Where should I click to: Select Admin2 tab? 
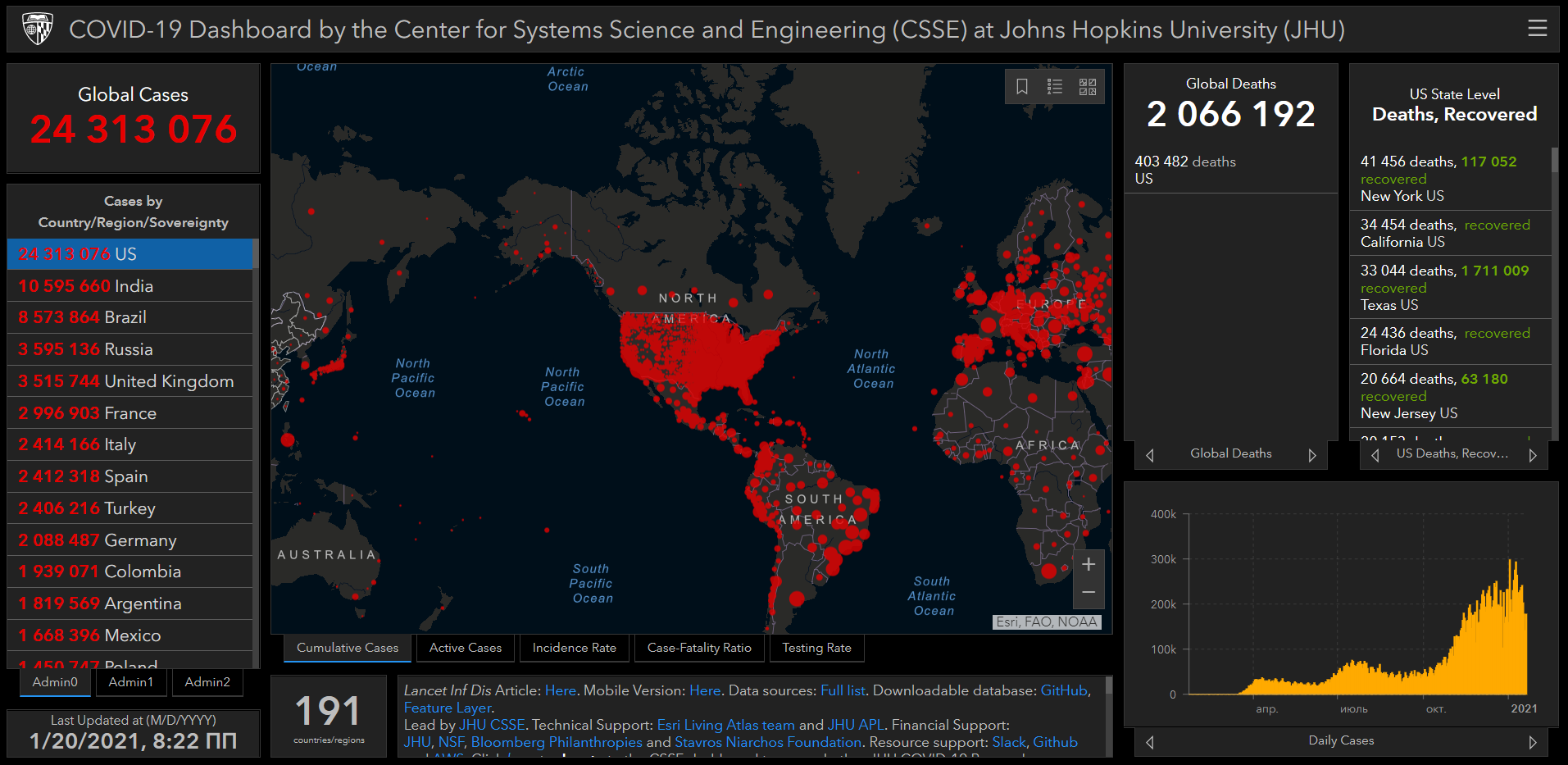[x=207, y=682]
